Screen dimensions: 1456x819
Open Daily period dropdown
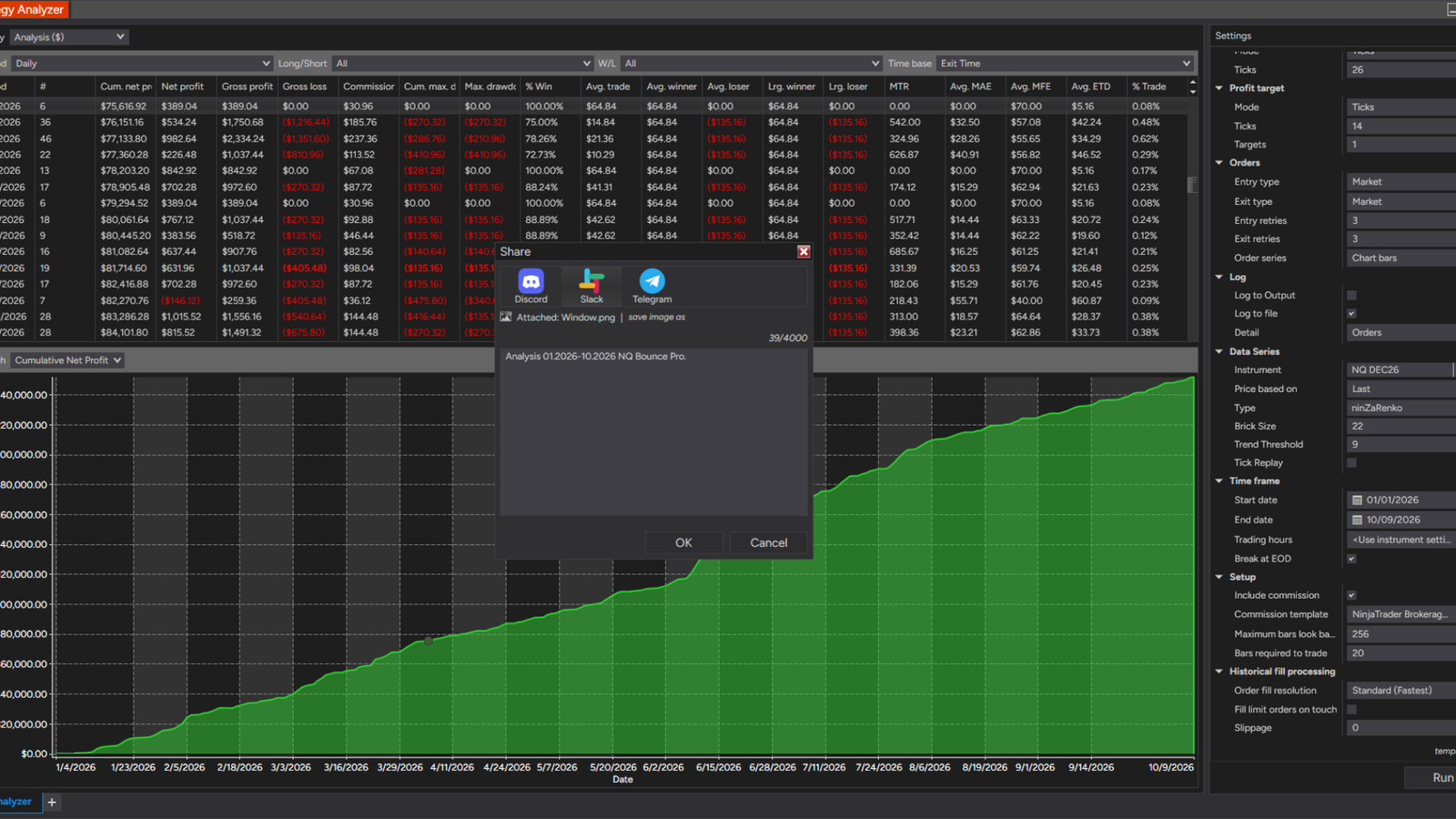pos(142,64)
